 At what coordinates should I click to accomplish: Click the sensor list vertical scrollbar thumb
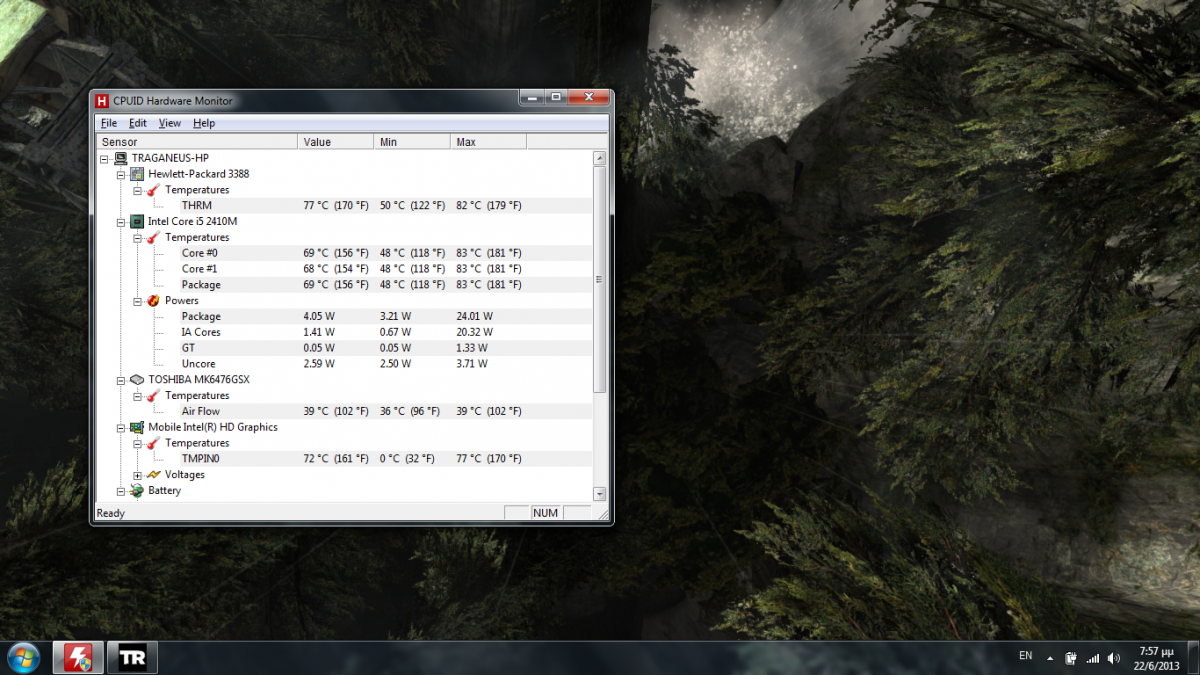pos(599,279)
